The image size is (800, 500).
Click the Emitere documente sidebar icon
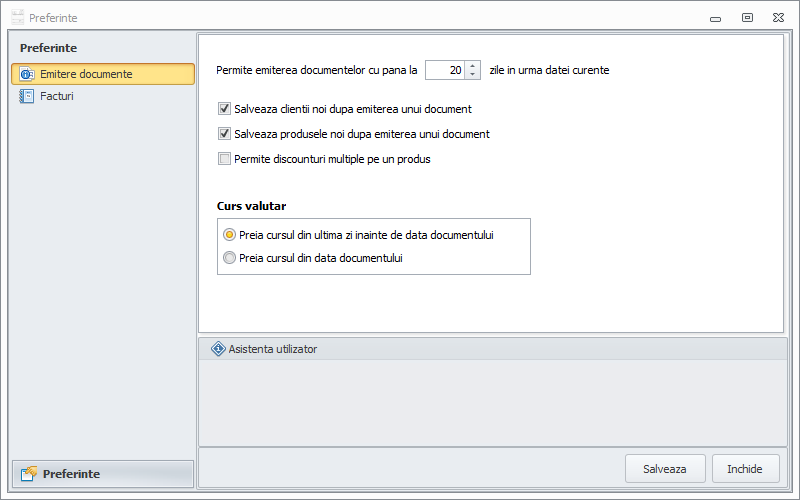point(27,74)
